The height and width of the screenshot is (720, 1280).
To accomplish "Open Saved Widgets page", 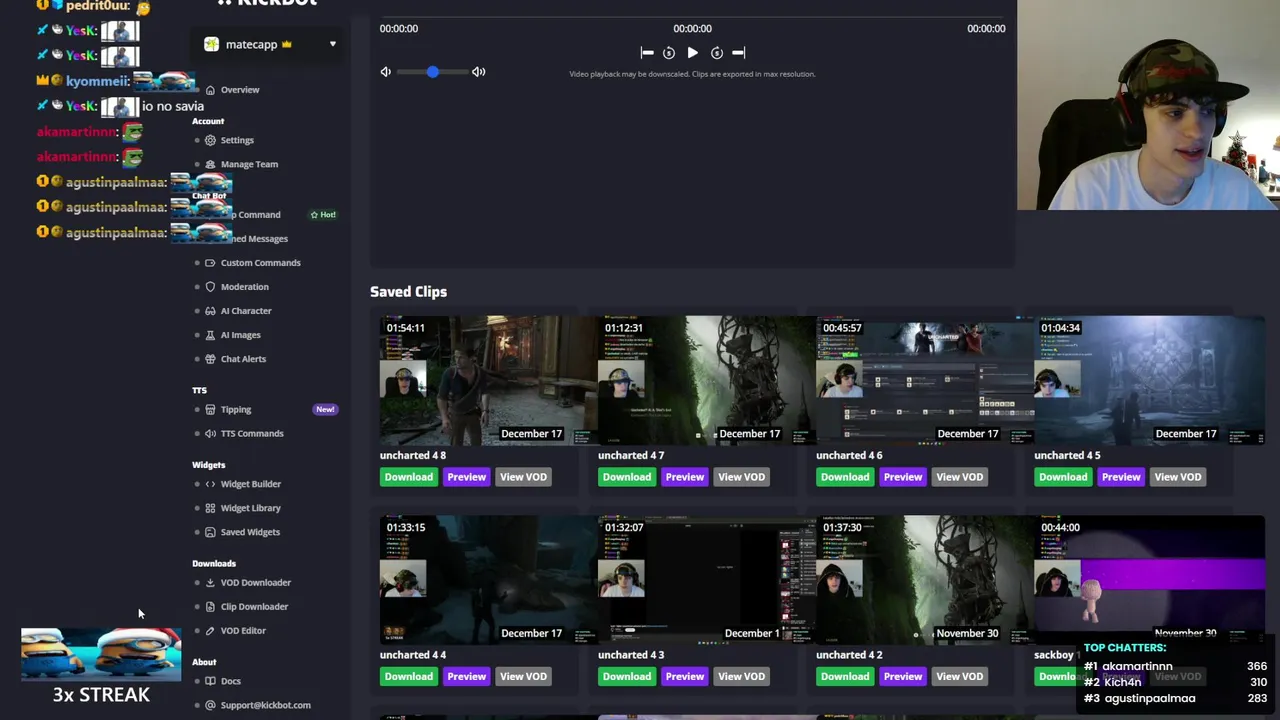I will [x=250, y=532].
